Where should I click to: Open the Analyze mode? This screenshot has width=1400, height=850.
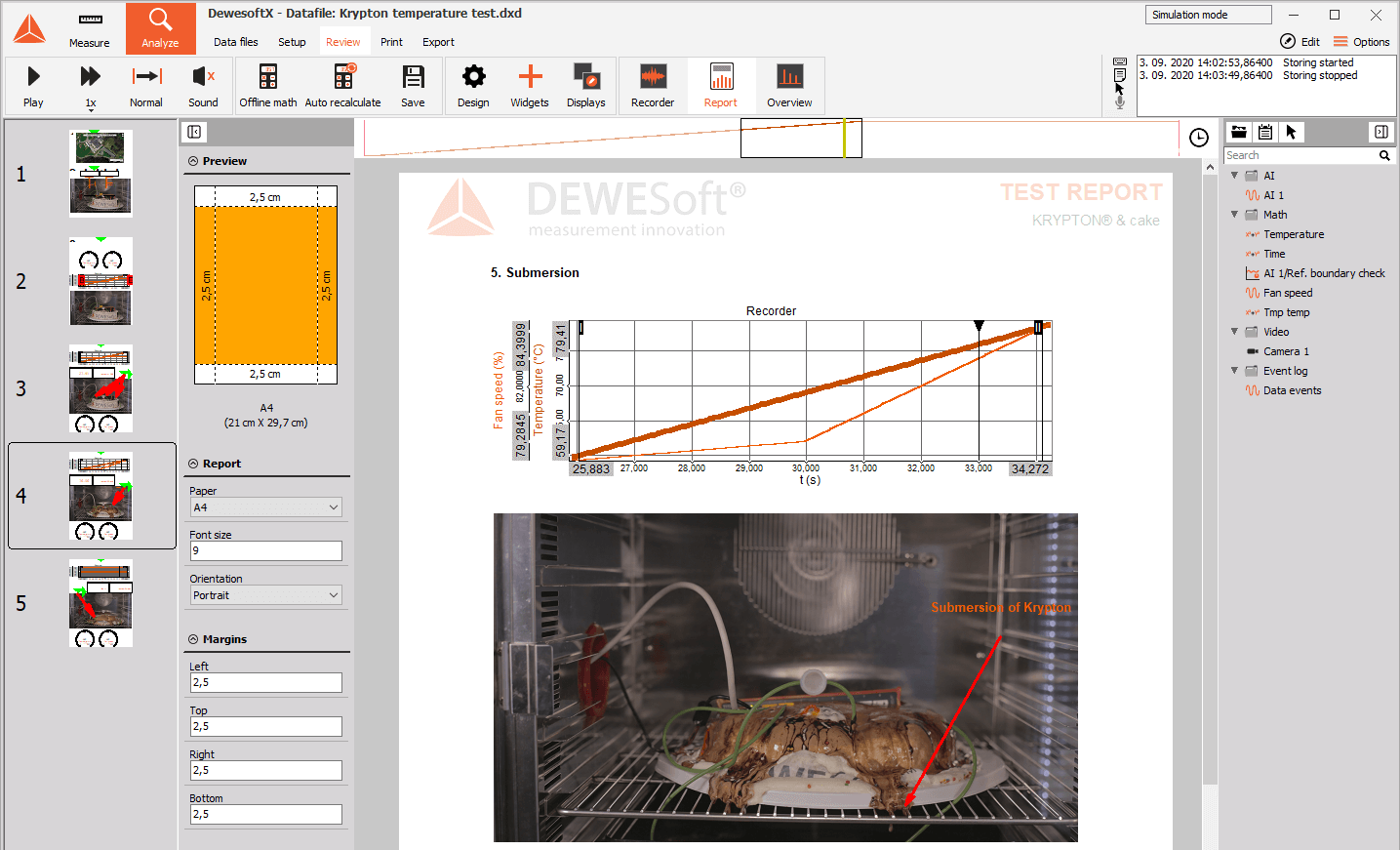[160, 28]
